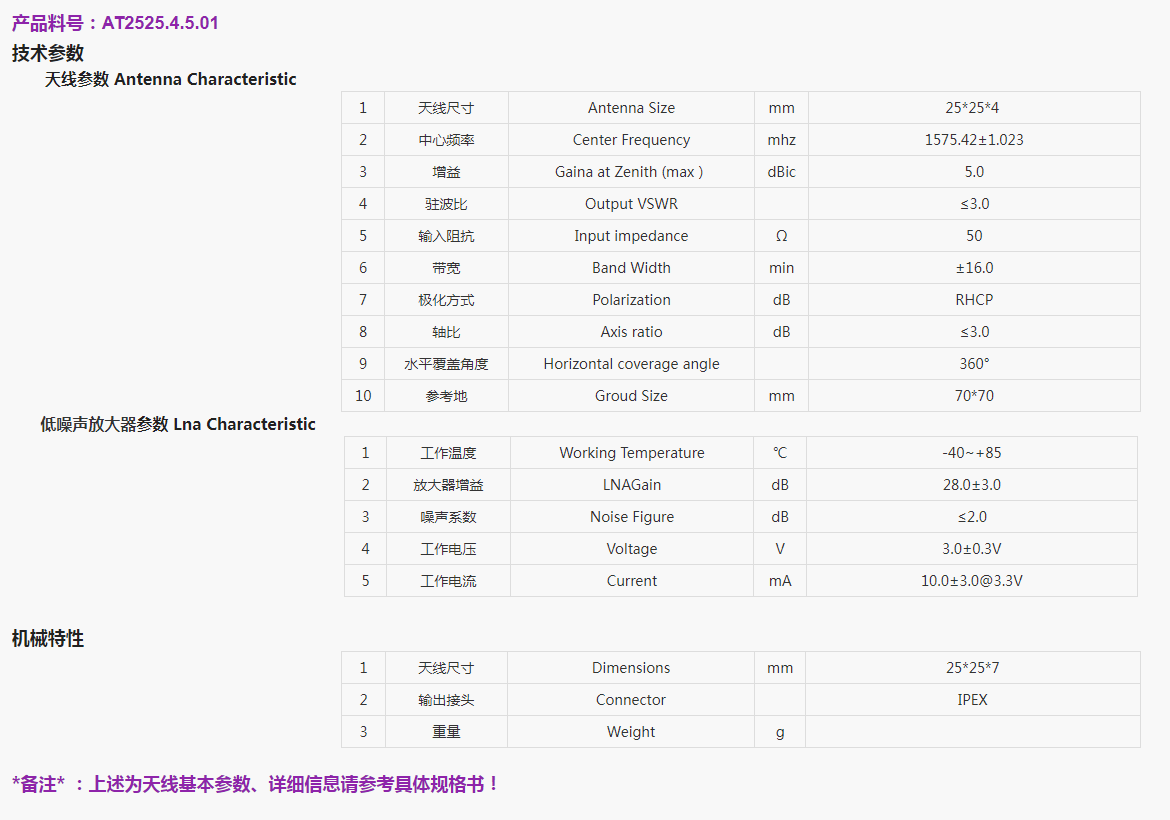Click the IPEX connector value
The image size is (1170, 820).
(972, 700)
